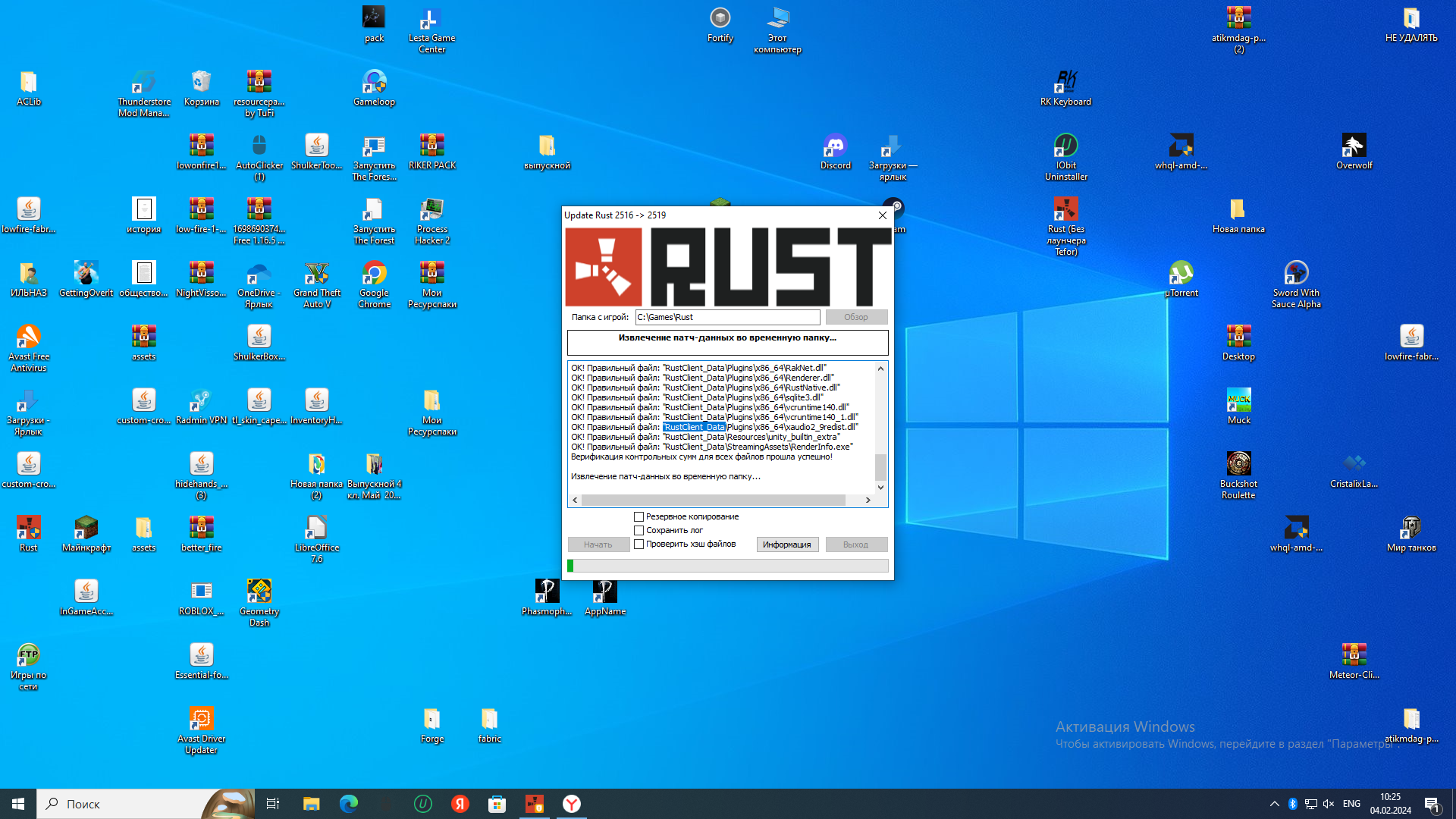Open the µTorrent desktop shortcut
Image resolution: width=1456 pixels, height=819 pixels.
pos(1181,279)
